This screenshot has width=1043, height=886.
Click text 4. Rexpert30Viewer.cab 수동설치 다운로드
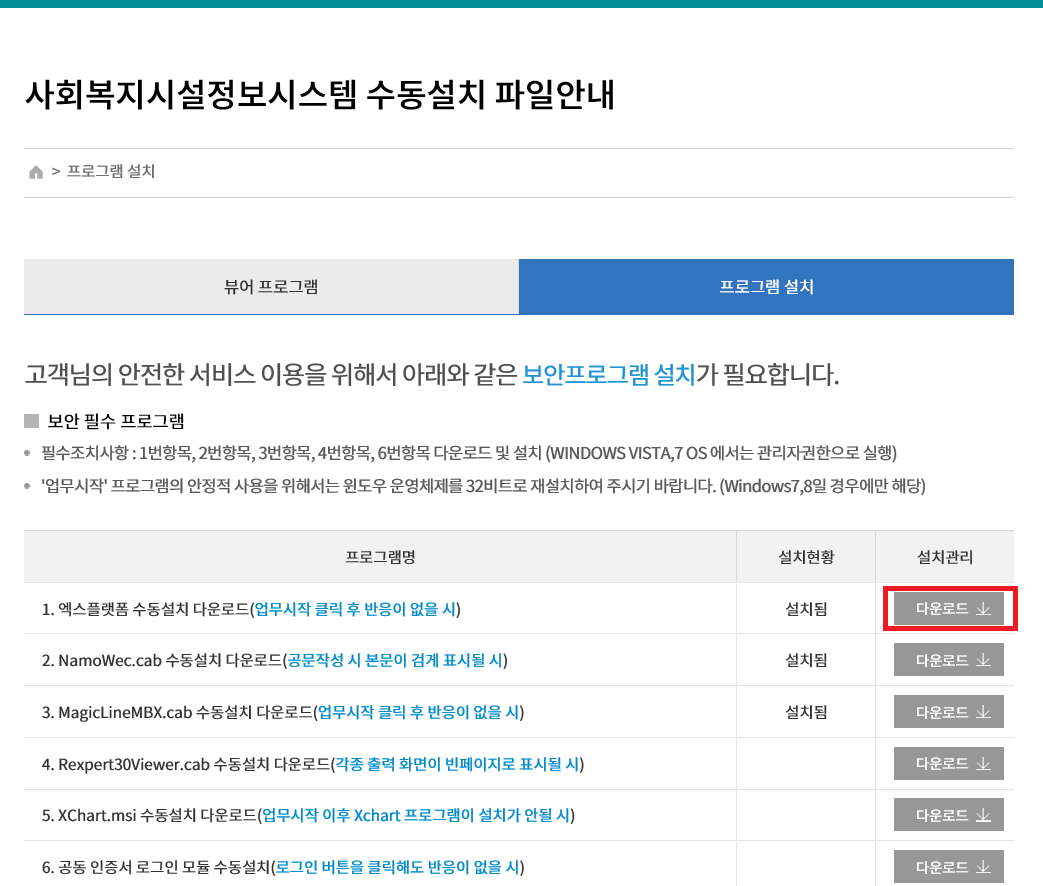click(x=186, y=764)
